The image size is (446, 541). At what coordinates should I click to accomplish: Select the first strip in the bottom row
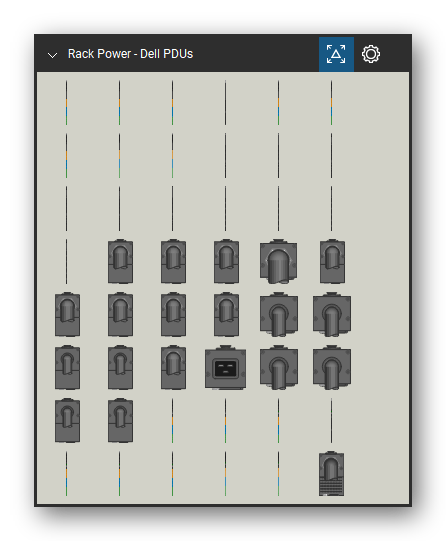click(x=67, y=474)
